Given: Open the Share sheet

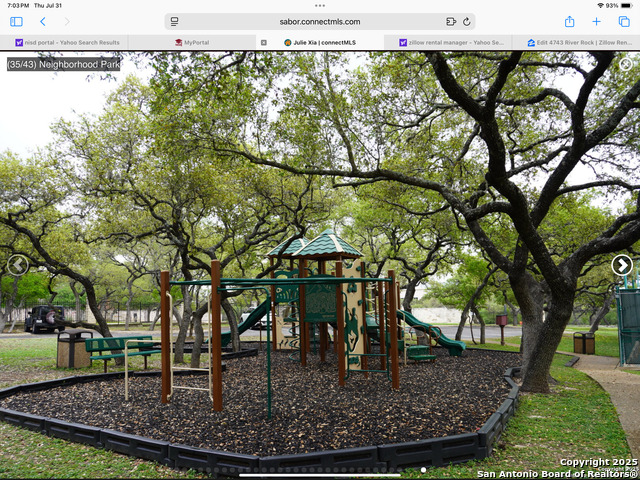Looking at the screenshot, I should point(569,21).
